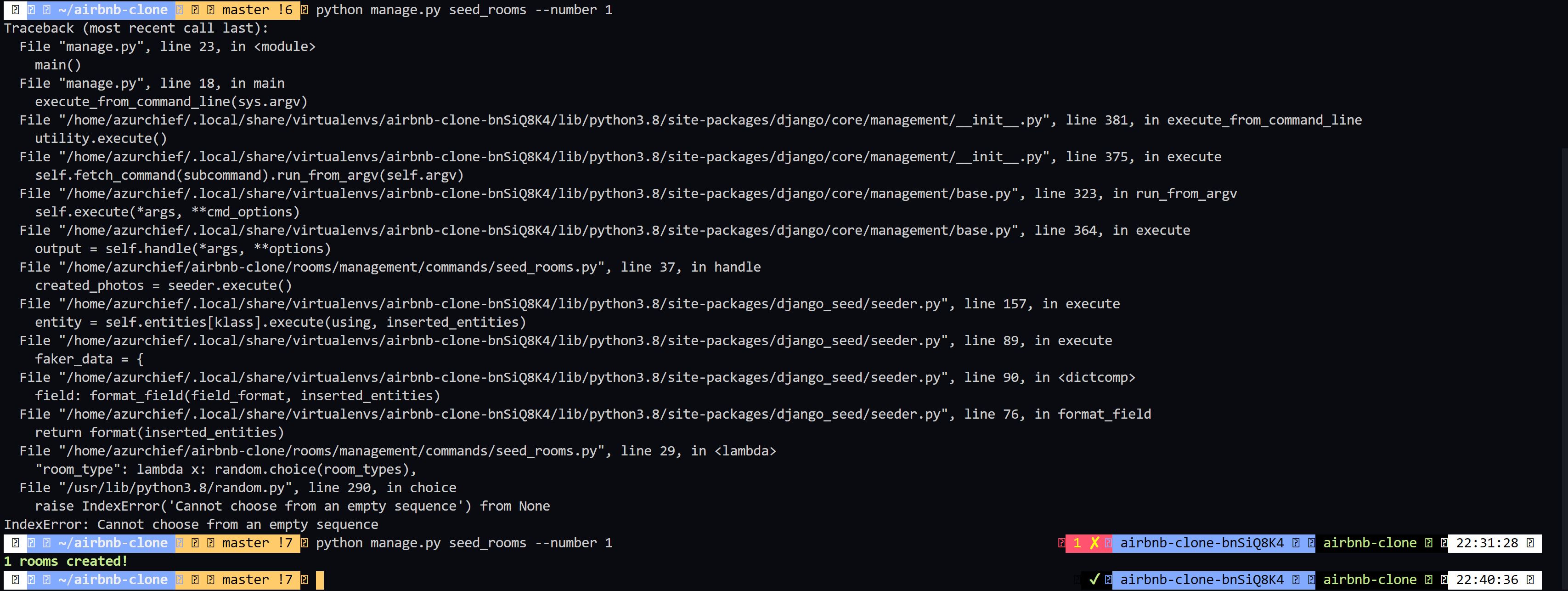Click the ~/airbnb-clone directory segment on top line
This screenshot has height=591, width=1568.
point(113,10)
